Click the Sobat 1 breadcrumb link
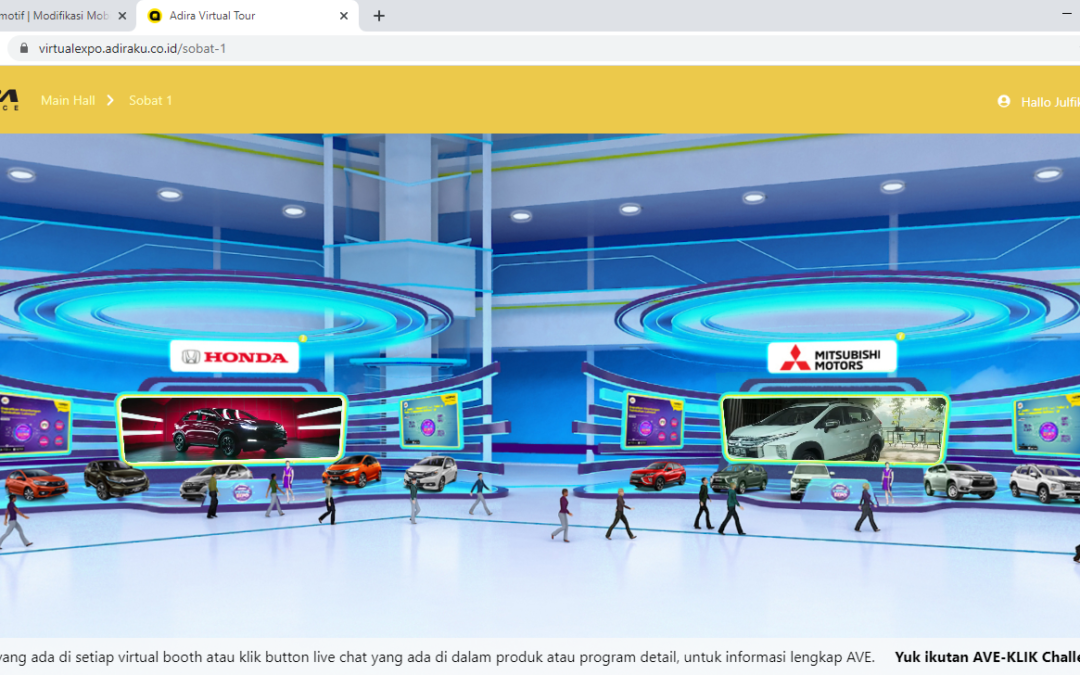Viewport: 1080px width, 675px height. tap(150, 100)
